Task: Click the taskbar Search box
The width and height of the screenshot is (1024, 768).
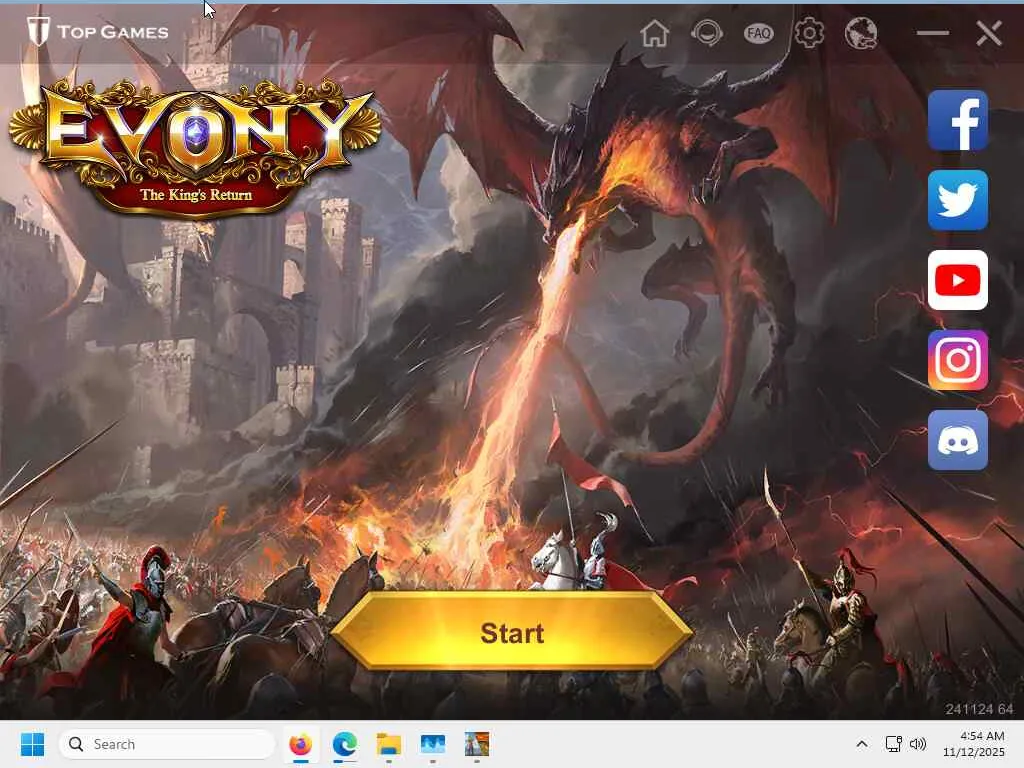Action: (x=167, y=744)
